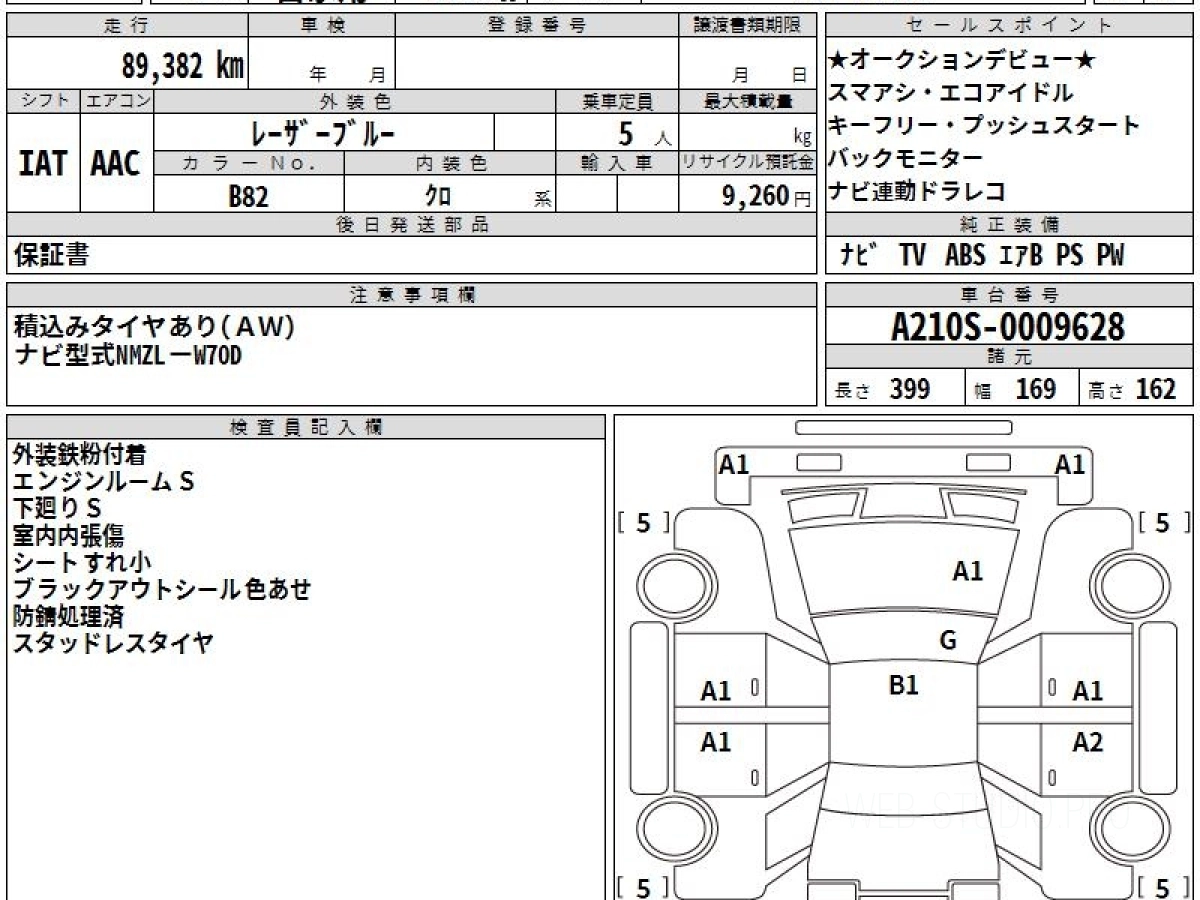The width and height of the screenshot is (1200, 900).
Task: Select the 5 人 seating capacity value
Action: point(645,133)
